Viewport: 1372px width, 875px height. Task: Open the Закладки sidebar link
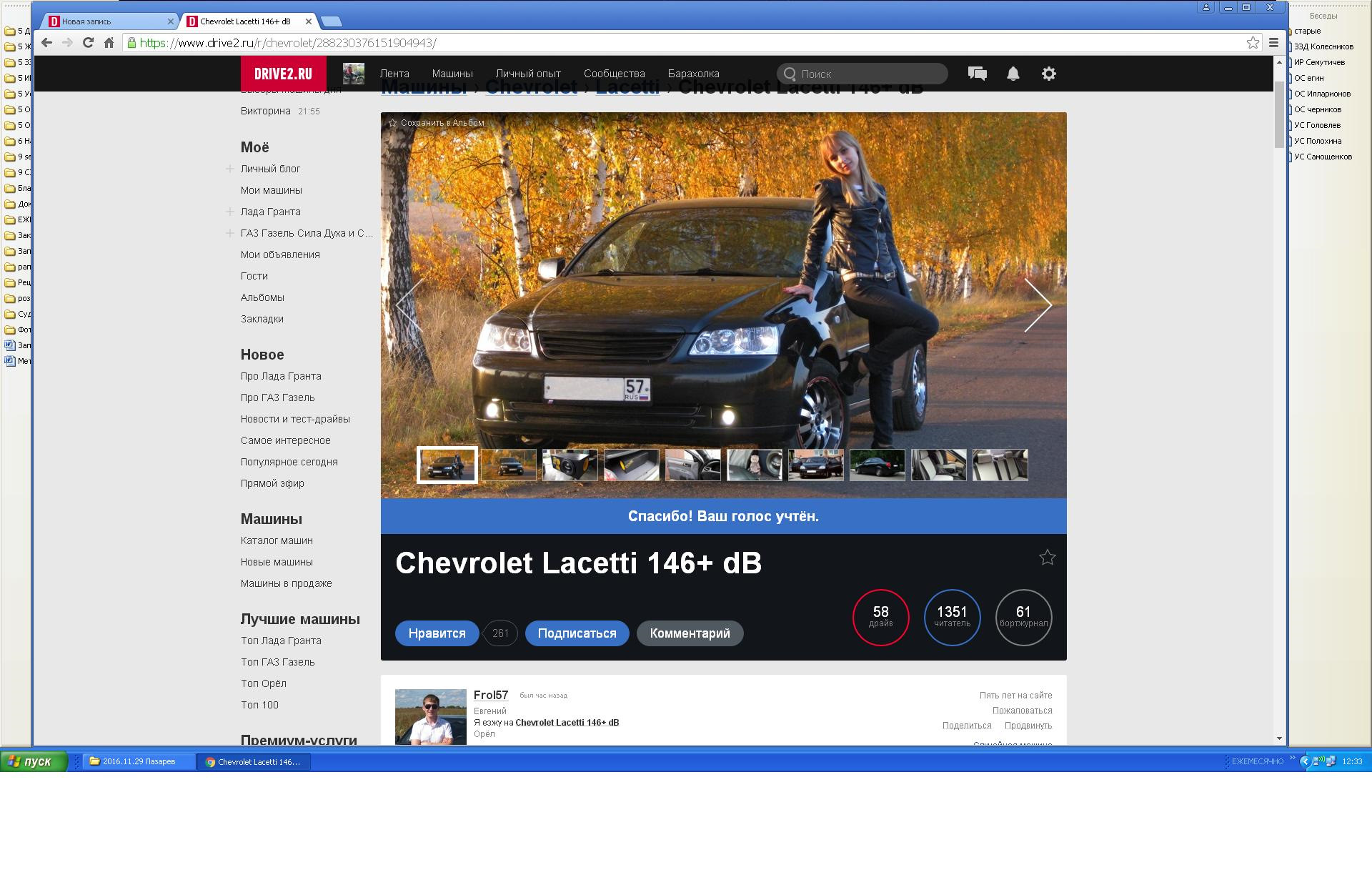tap(262, 319)
